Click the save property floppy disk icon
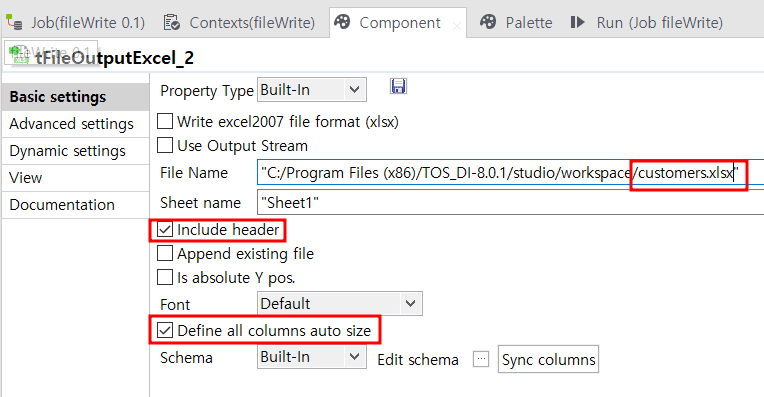 point(398,87)
